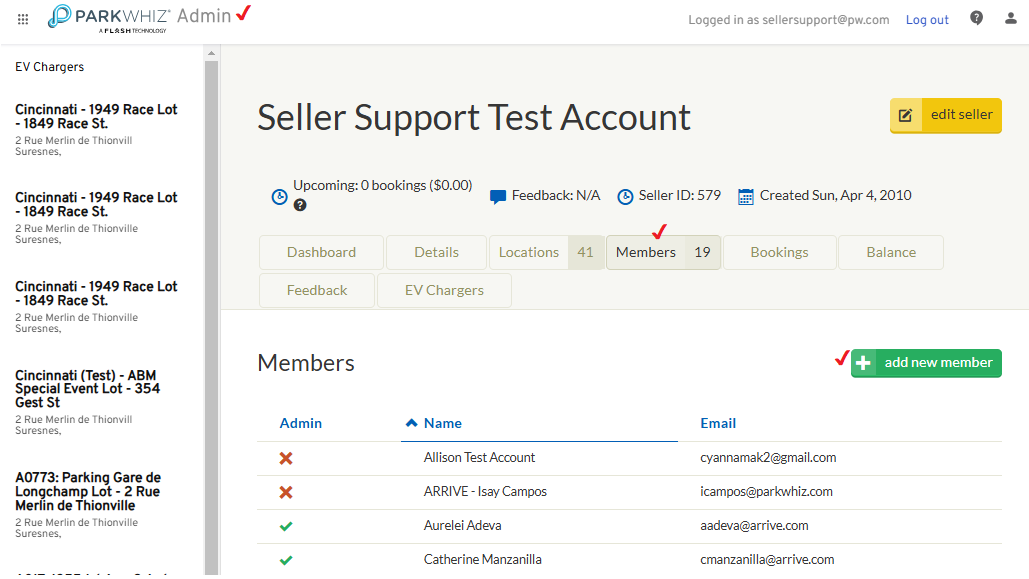The image size is (1029, 579).
Task: Click the feedback speech bubble icon
Action: (x=498, y=196)
